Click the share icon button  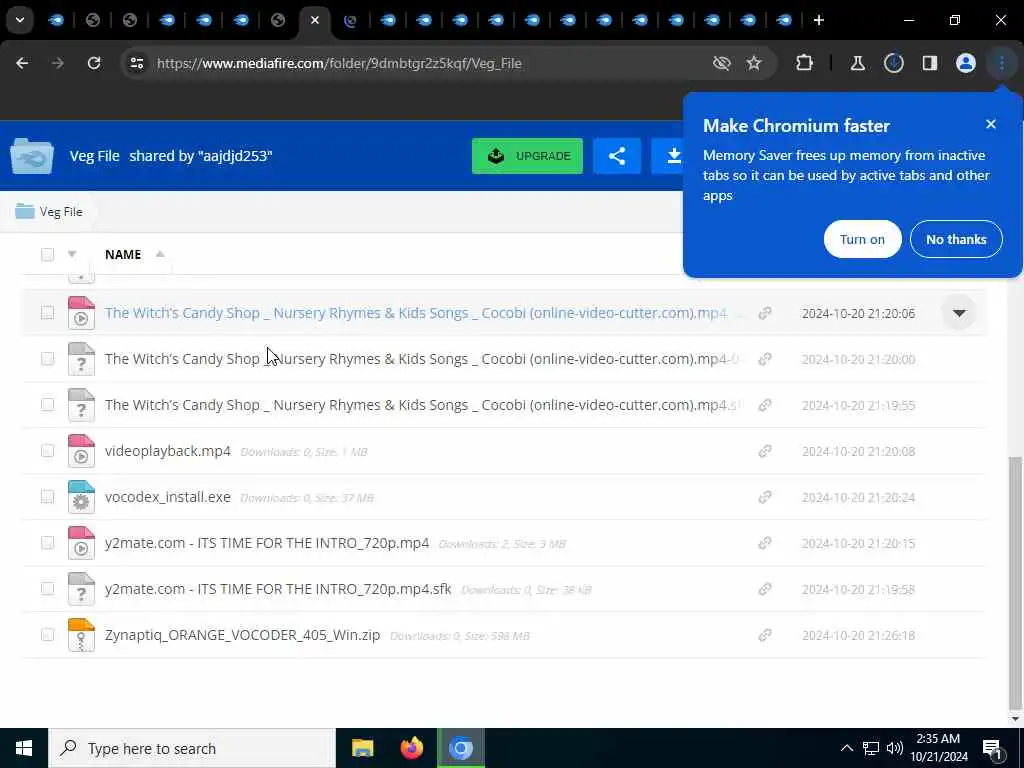click(x=617, y=156)
